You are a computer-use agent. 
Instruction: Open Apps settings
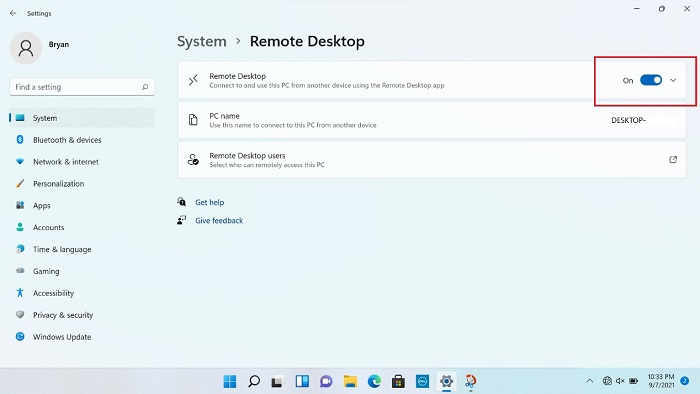pyautogui.click(x=82, y=205)
